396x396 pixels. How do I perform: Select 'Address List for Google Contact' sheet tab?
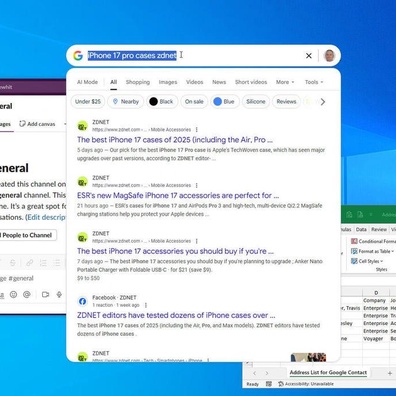[x=328, y=373]
